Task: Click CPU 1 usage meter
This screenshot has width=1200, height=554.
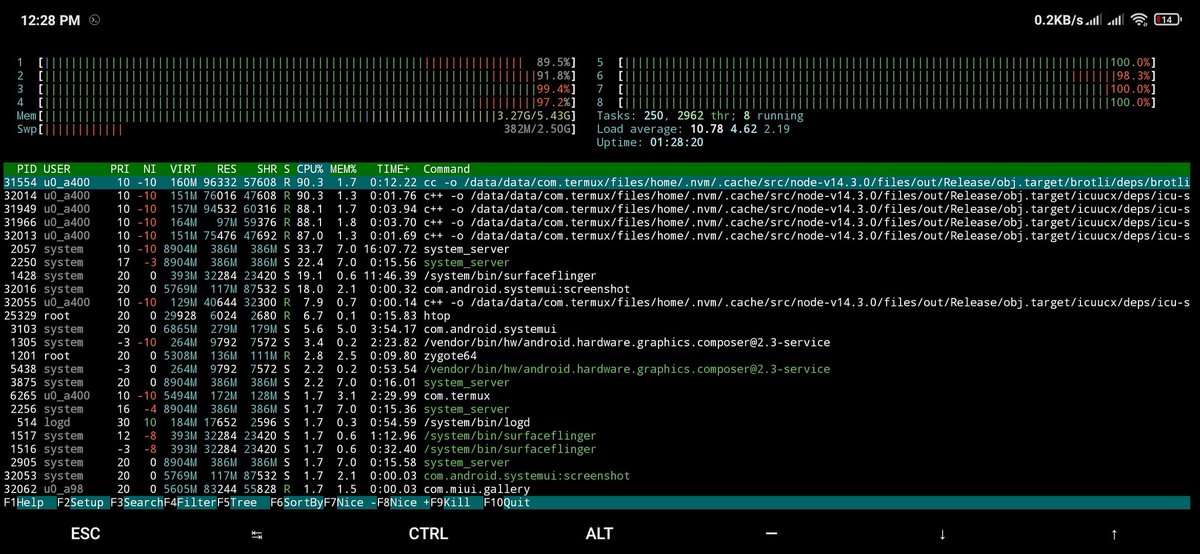Action: [296, 62]
